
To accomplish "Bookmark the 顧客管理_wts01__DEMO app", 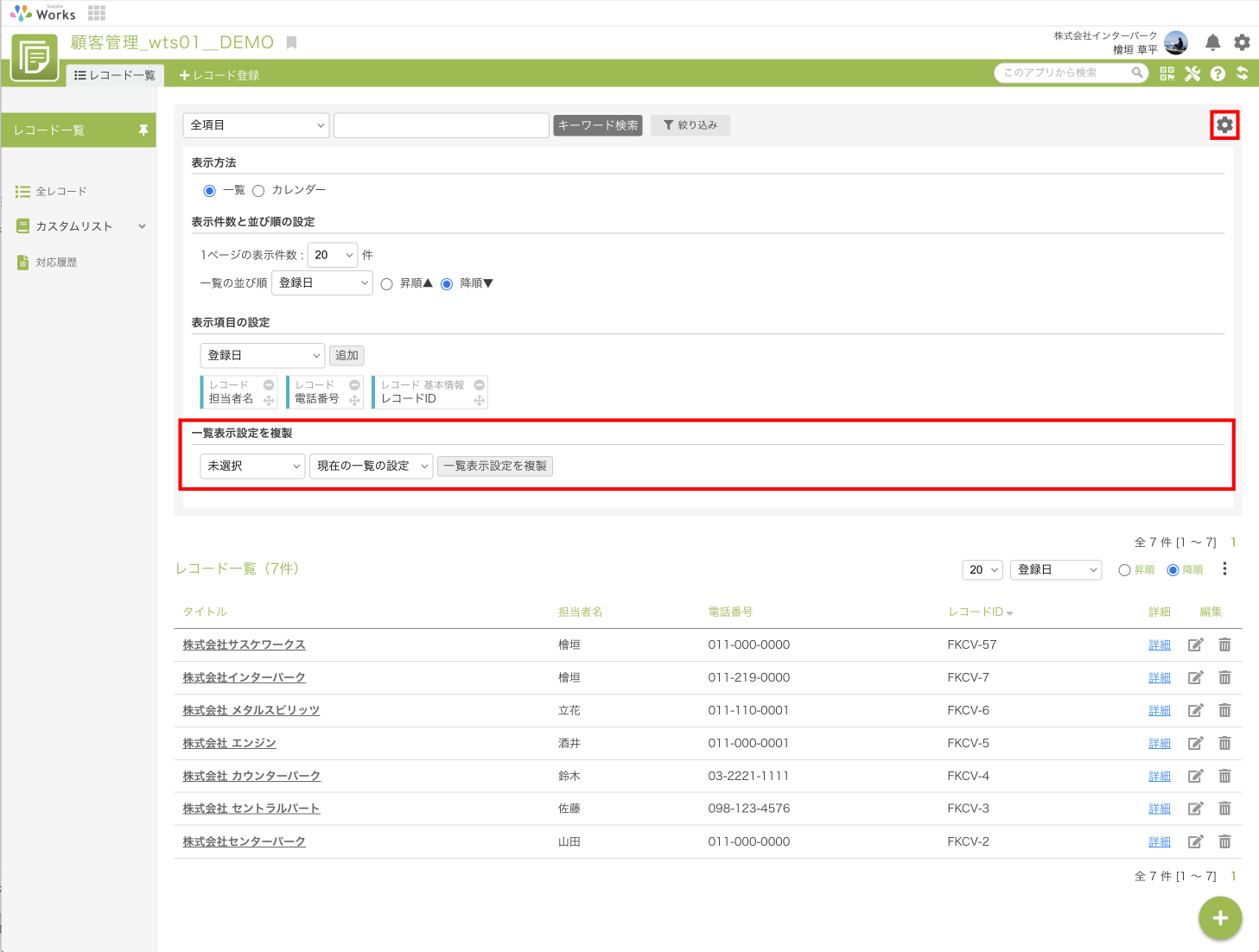I will (x=292, y=42).
